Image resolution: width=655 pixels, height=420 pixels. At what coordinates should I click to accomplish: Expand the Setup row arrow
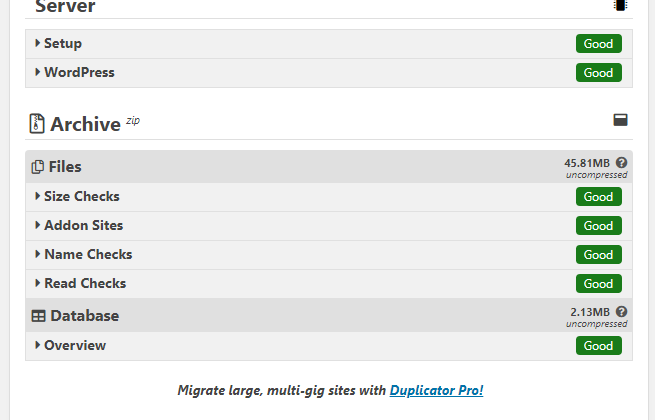[38, 43]
